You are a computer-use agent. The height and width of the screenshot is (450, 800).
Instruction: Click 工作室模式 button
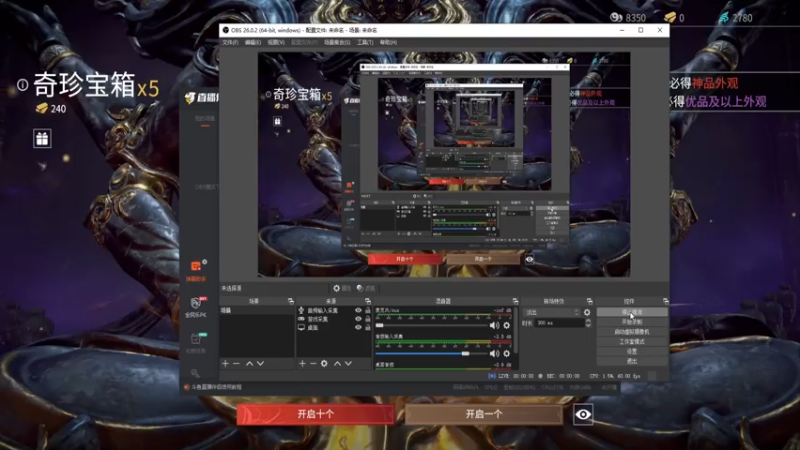point(632,341)
